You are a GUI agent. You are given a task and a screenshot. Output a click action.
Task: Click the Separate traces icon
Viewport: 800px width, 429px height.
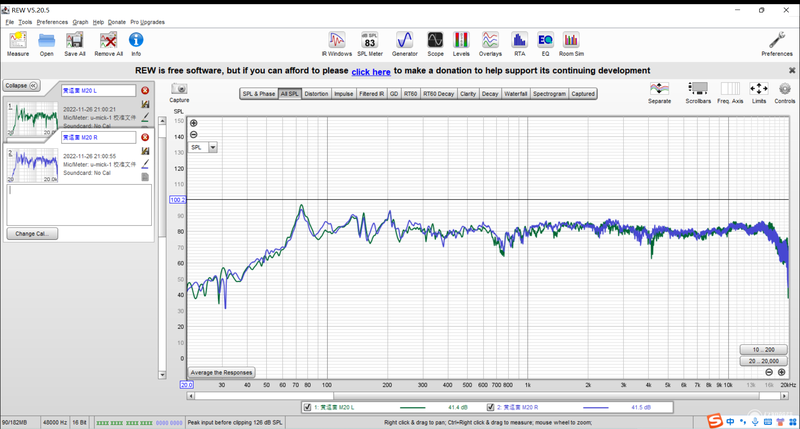[x=659, y=92]
